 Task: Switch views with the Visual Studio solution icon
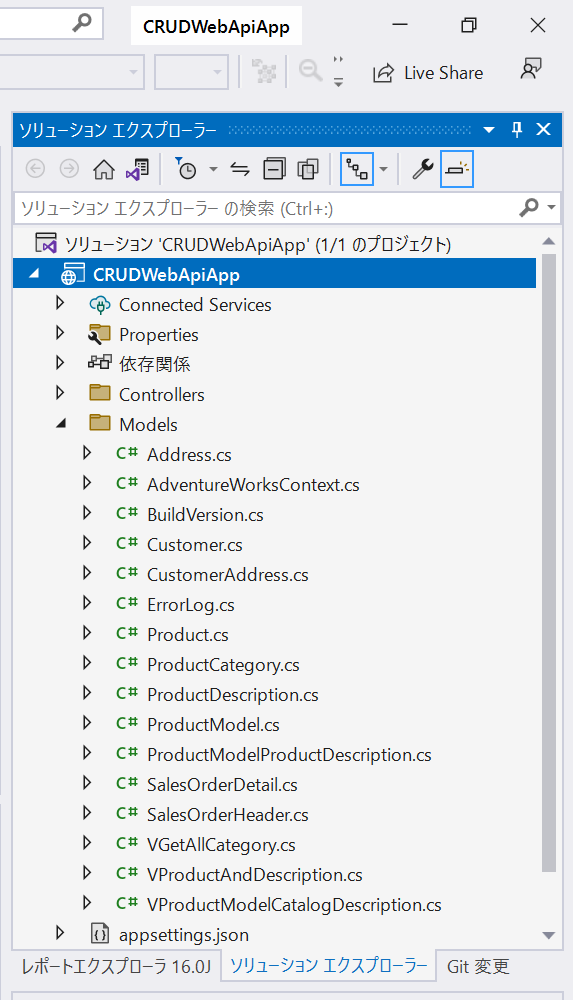point(137,170)
